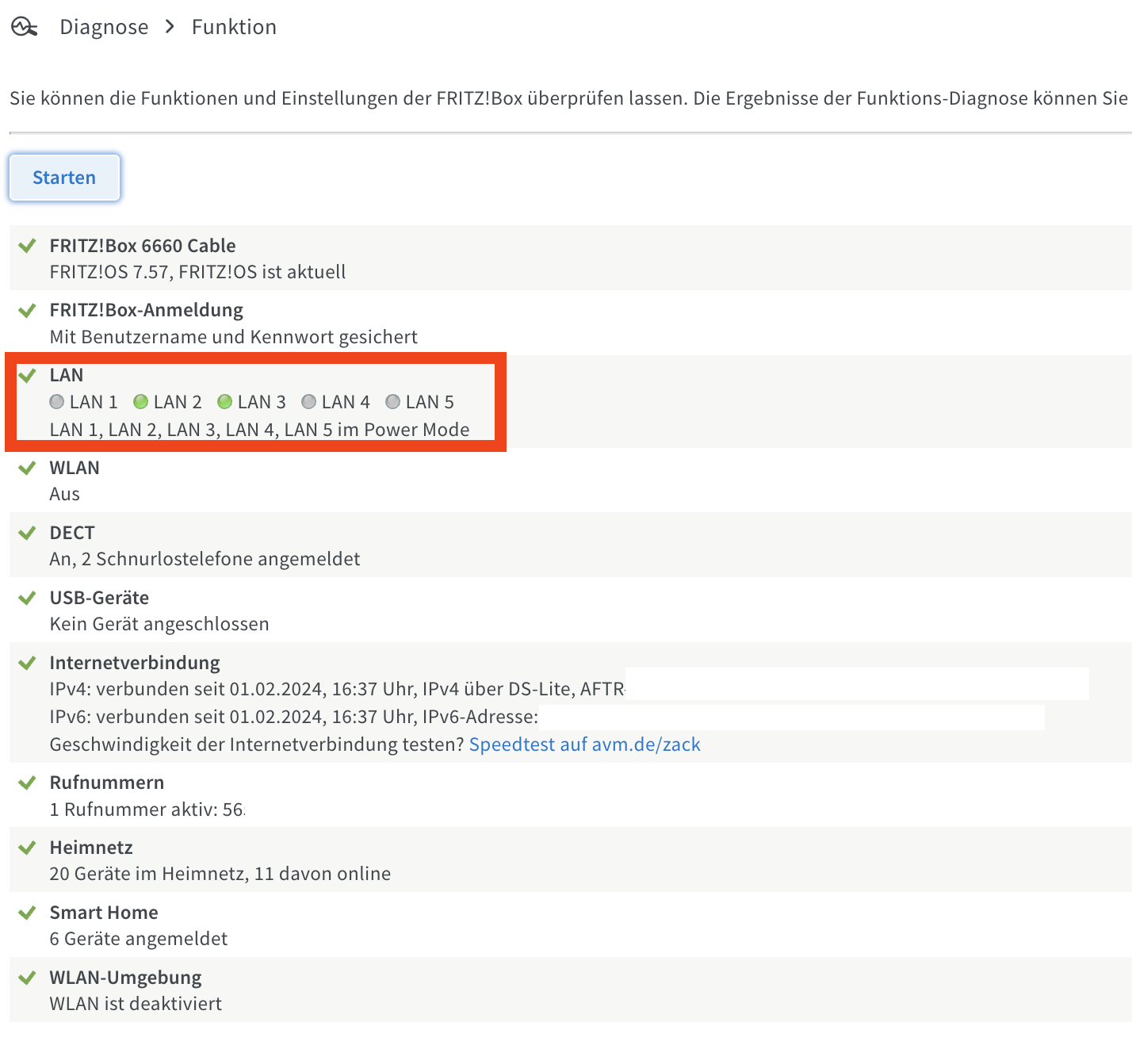Image resolution: width=1132 pixels, height=1064 pixels.
Task: Click the IPv6 connection status line
Action: tap(294, 717)
